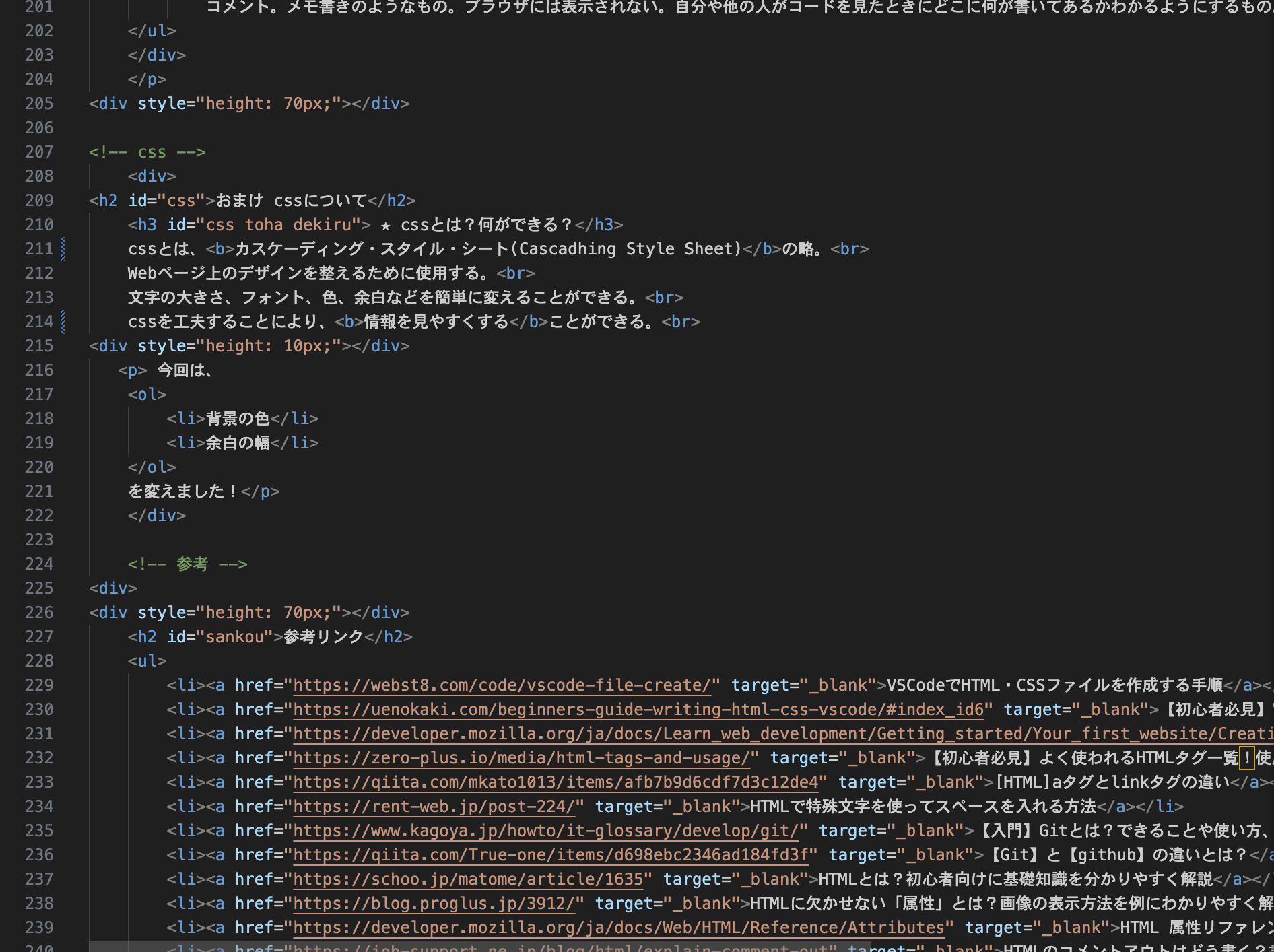Click the opening ol tag on line 217
Image resolution: width=1274 pixels, height=952 pixels.
coord(147,395)
